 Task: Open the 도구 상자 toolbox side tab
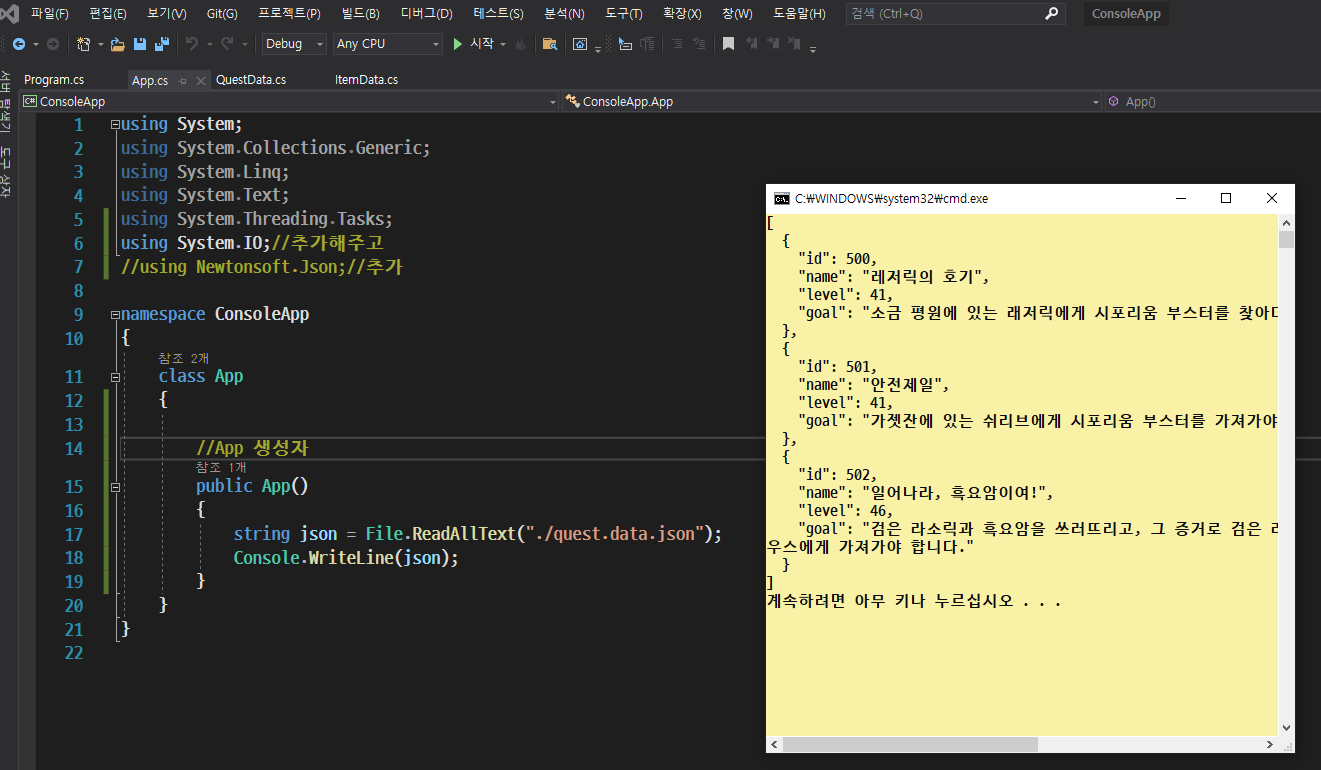coord(6,171)
